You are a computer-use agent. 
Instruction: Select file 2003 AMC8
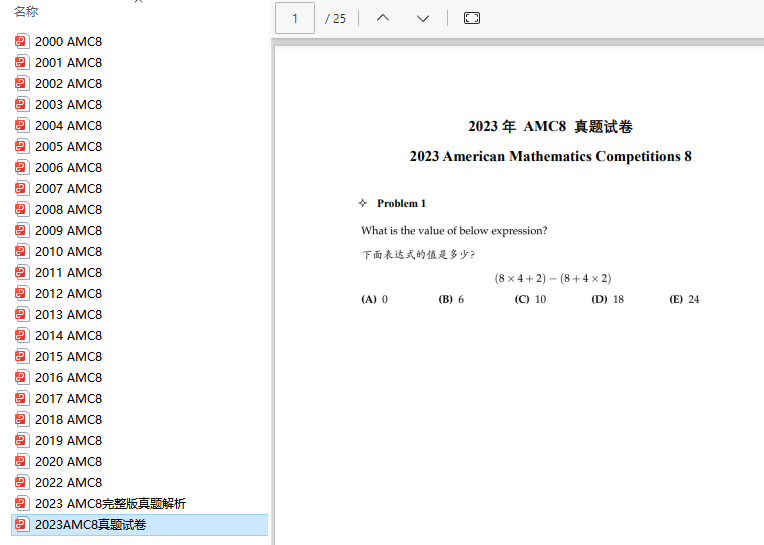tap(68, 104)
